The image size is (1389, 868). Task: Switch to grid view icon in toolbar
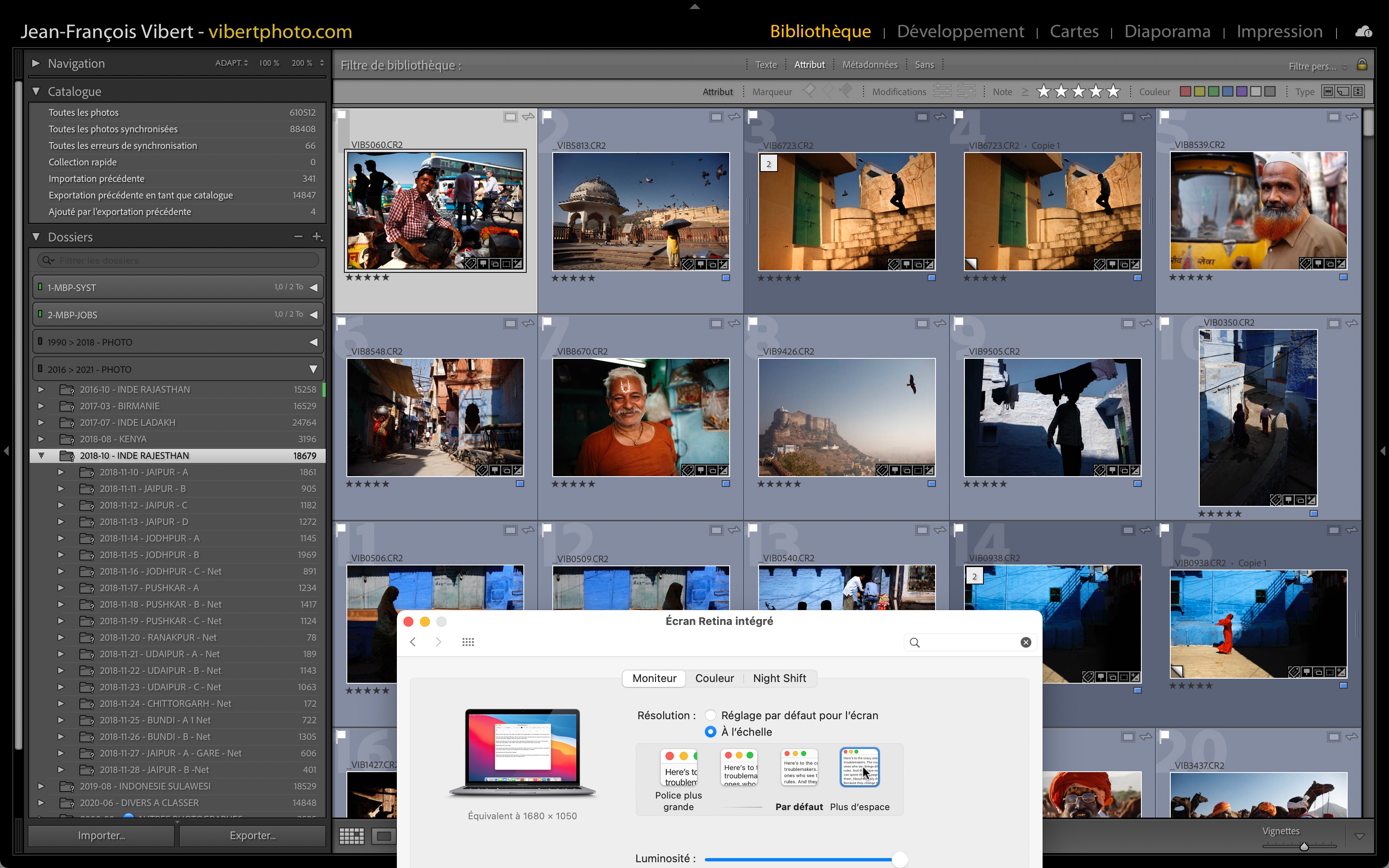[351, 836]
